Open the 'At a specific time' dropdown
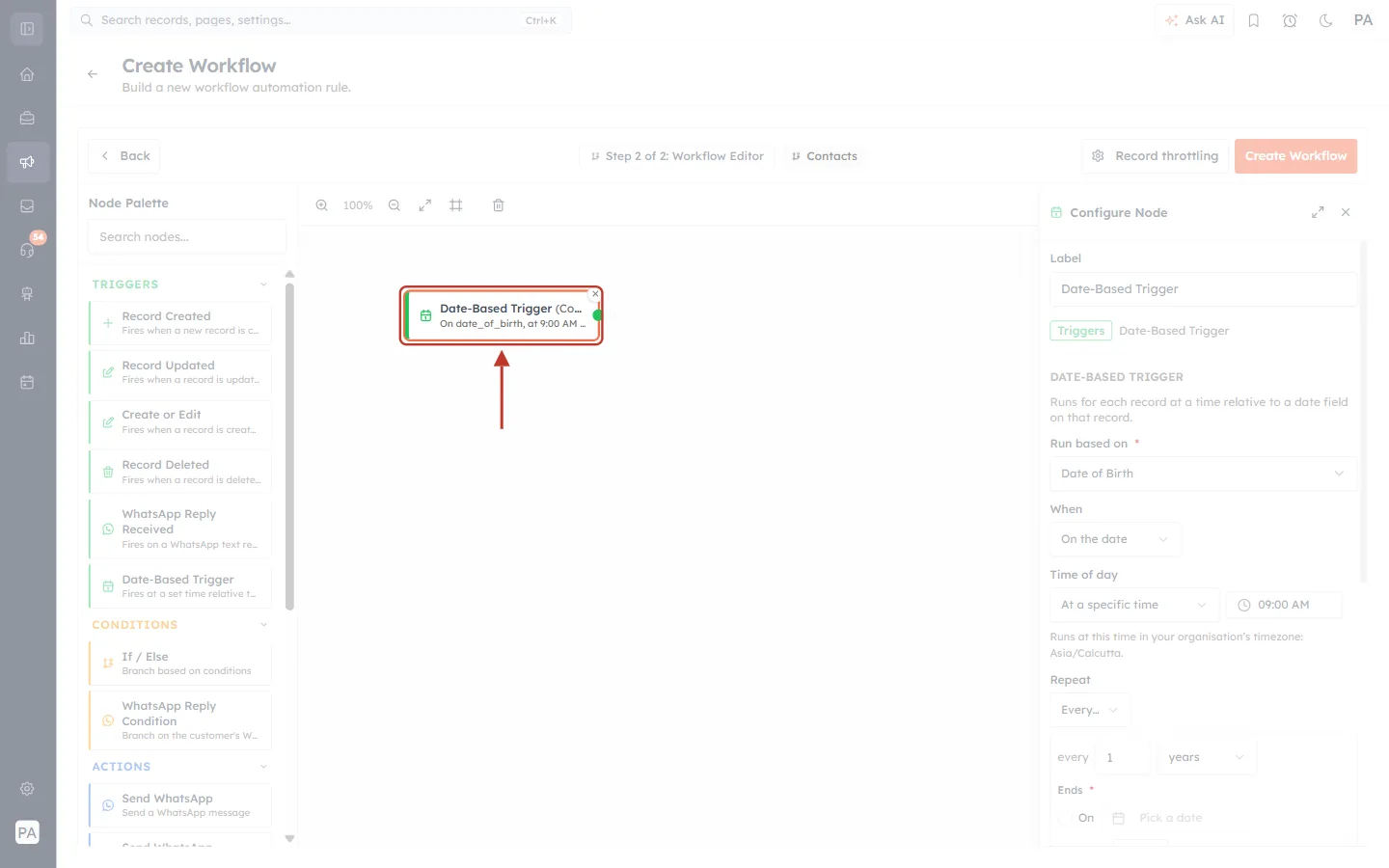This screenshot has height=868, width=1389. 1134,605
